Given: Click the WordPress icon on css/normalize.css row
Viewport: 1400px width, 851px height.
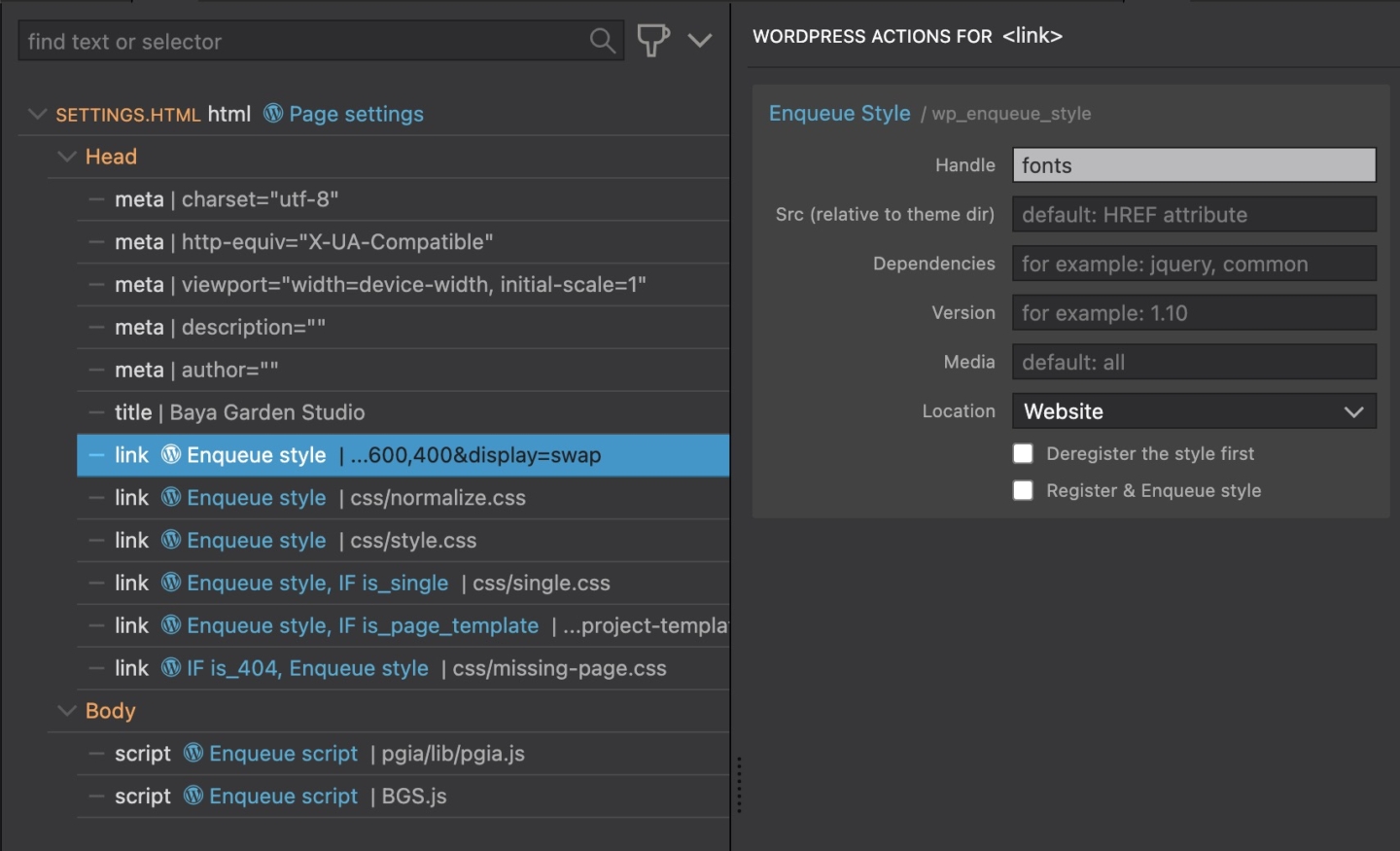Looking at the screenshot, I should (171, 497).
